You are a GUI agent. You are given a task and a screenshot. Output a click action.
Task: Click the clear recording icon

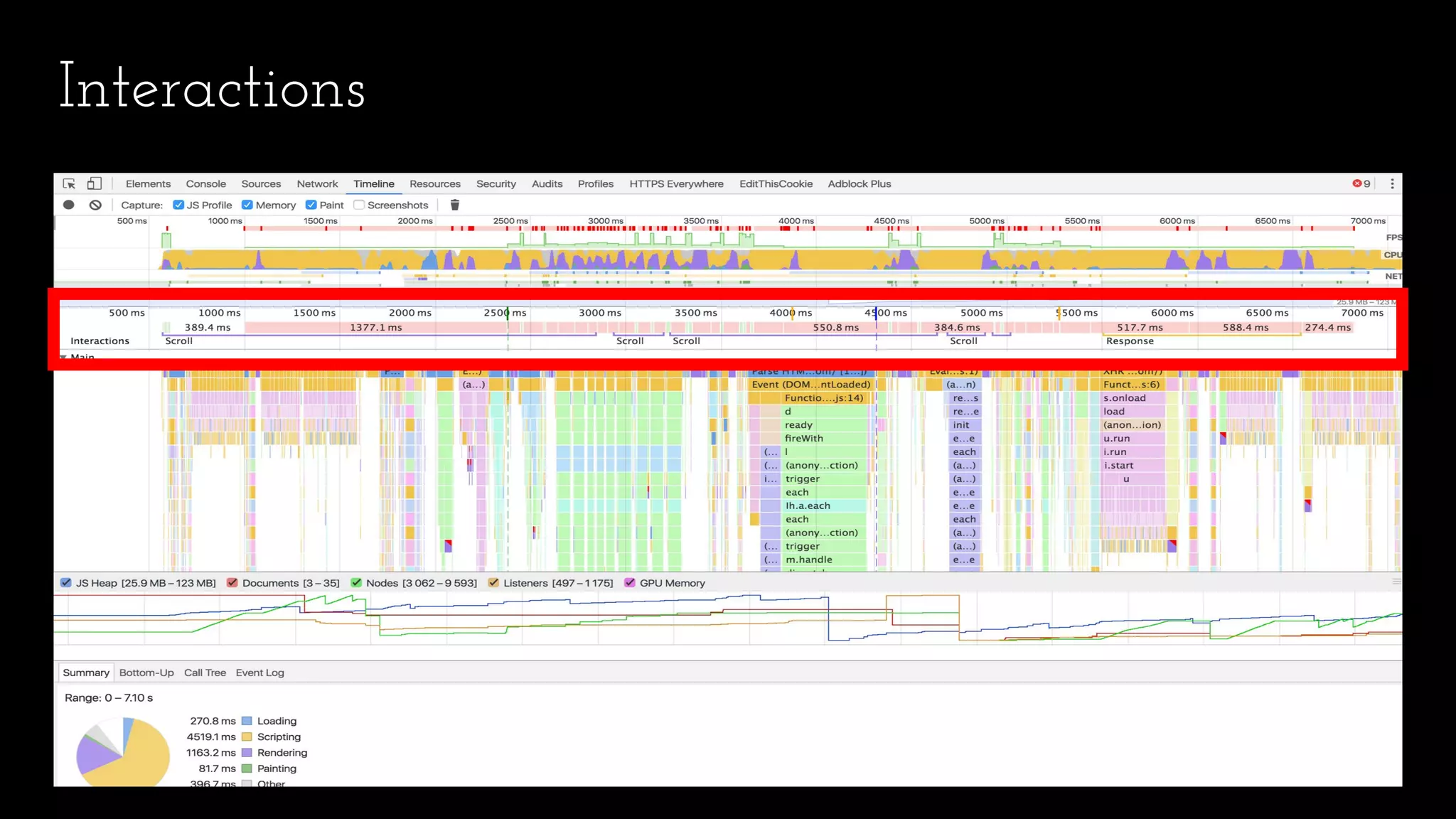95,205
